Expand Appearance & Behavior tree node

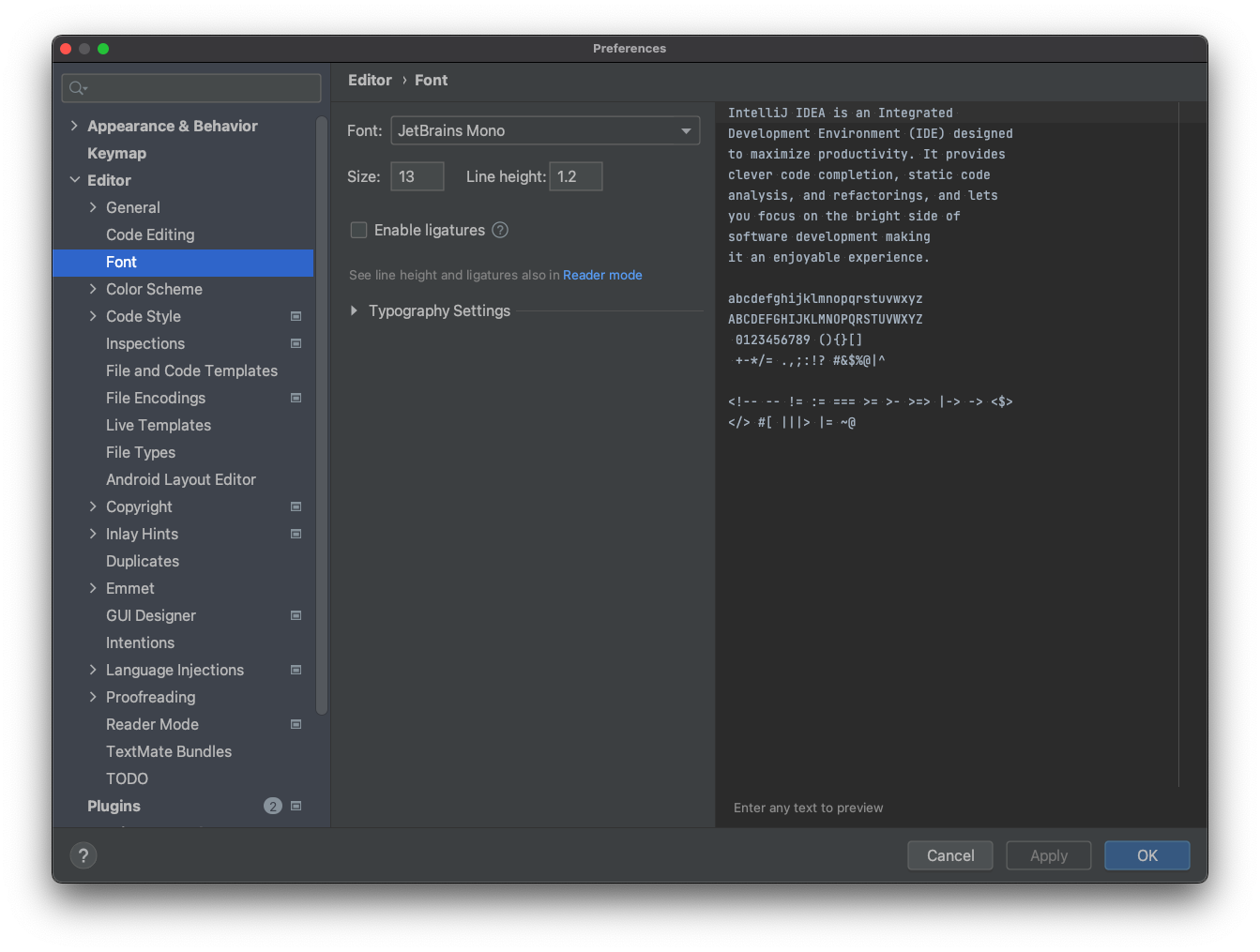click(74, 126)
